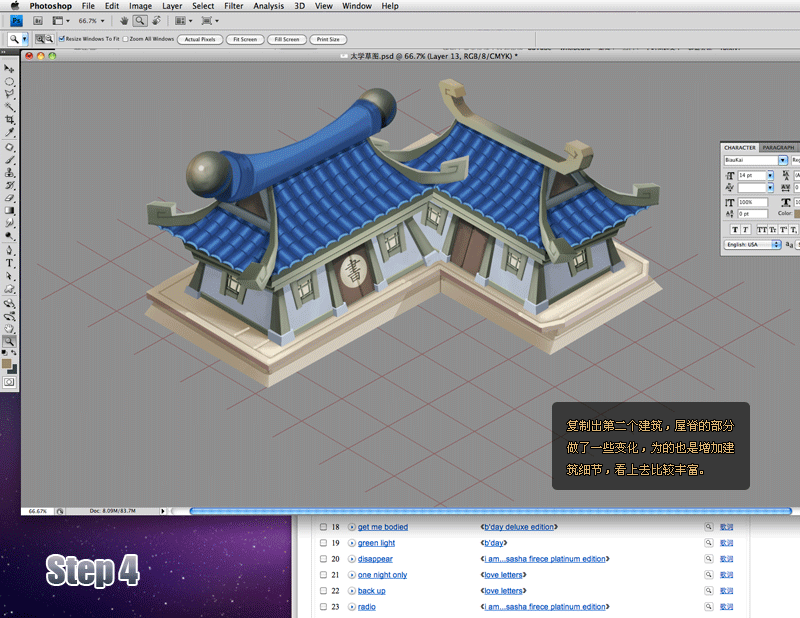Select the Horizontal Type tool in toolbox
The width and height of the screenshot is (800, 618).
[x=9, y=263]
